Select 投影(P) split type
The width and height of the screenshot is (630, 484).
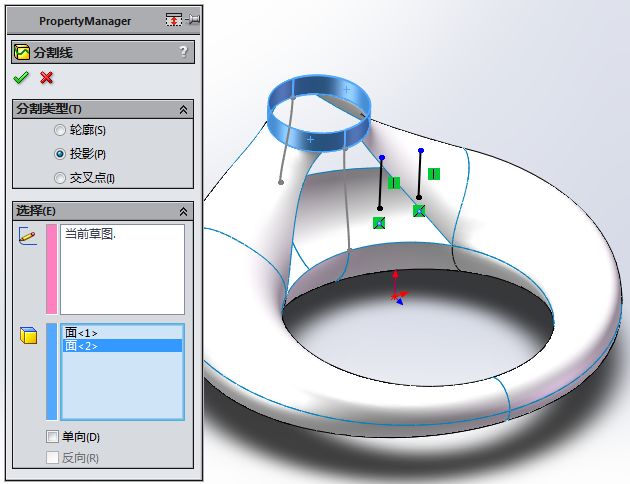tap(60, 154)
